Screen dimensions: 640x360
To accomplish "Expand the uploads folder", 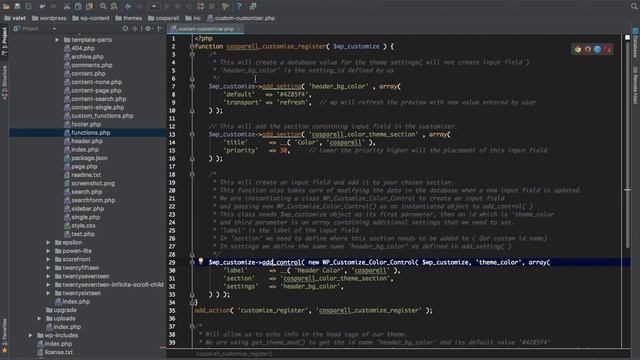I will click(x=40, y=318).
